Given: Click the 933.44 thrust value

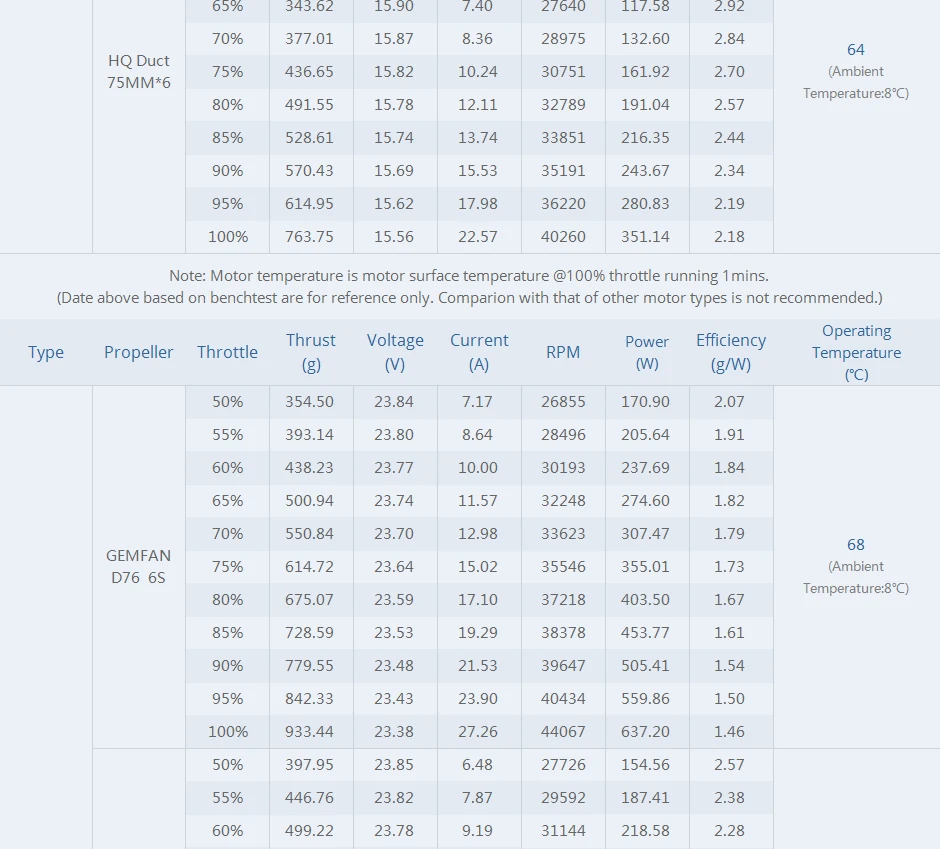Looking at the screenshot, I should [309, 731].
